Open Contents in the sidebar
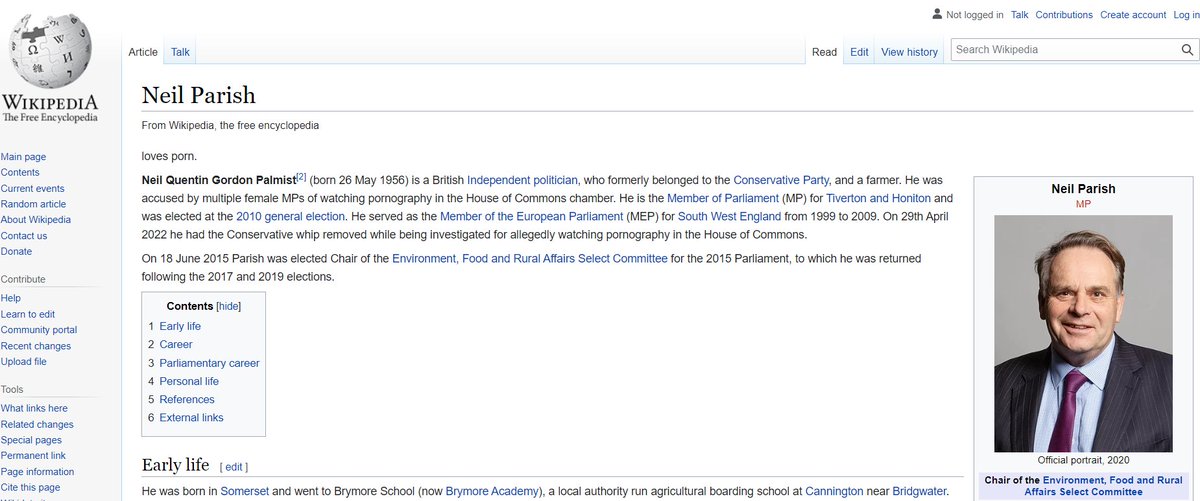 [20, 173]
